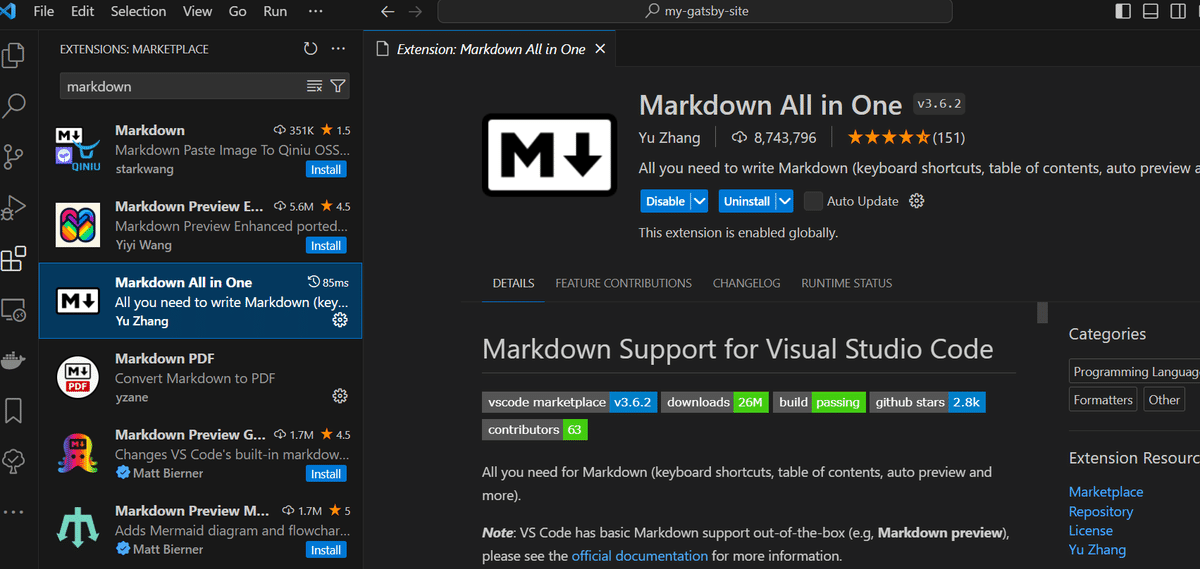Toggle secondary side bar layout icon

1179,12
